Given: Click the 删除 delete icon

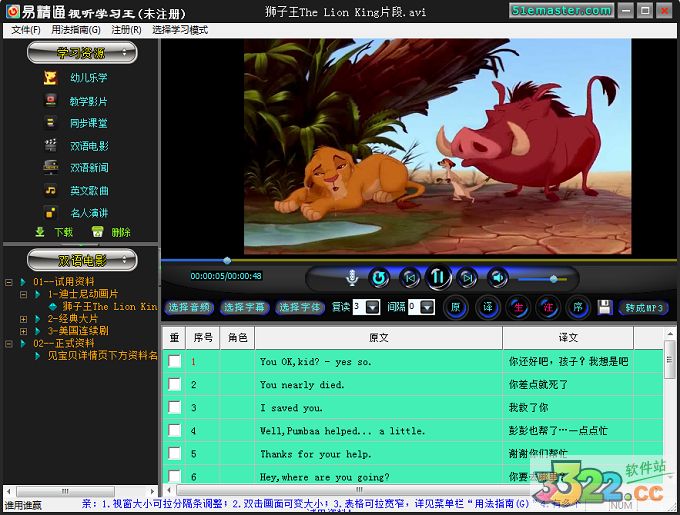Looking at the screenshot, I should [98, 232].
